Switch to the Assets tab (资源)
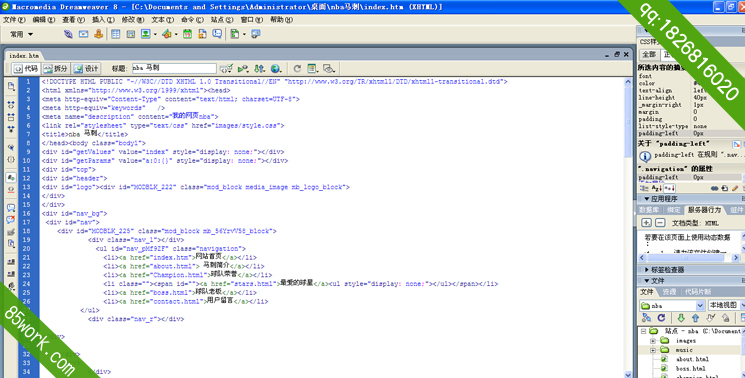 click(669, 292)
